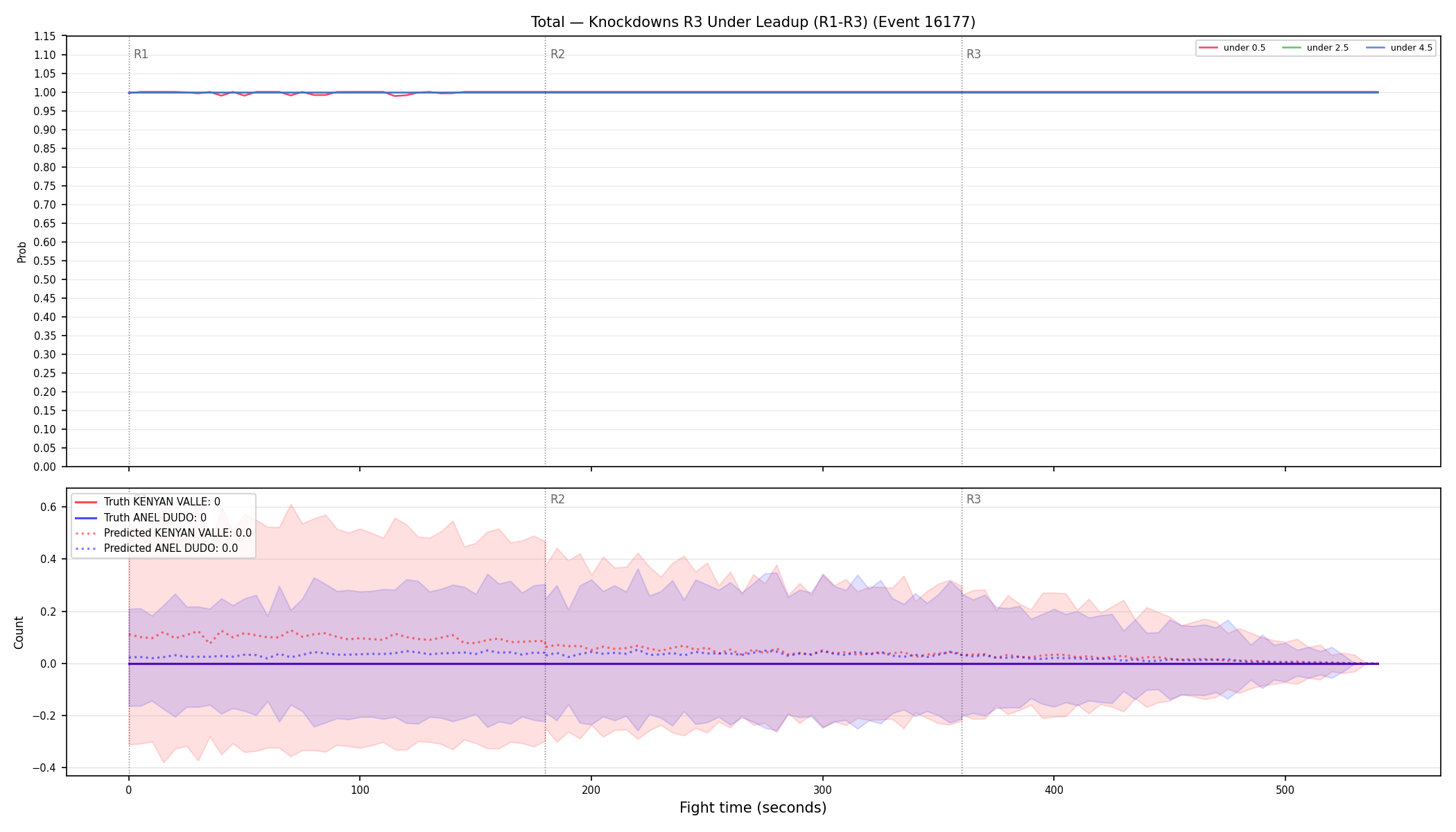Click the blue line sample beside 'under 4.5'

pos(1376,48)
